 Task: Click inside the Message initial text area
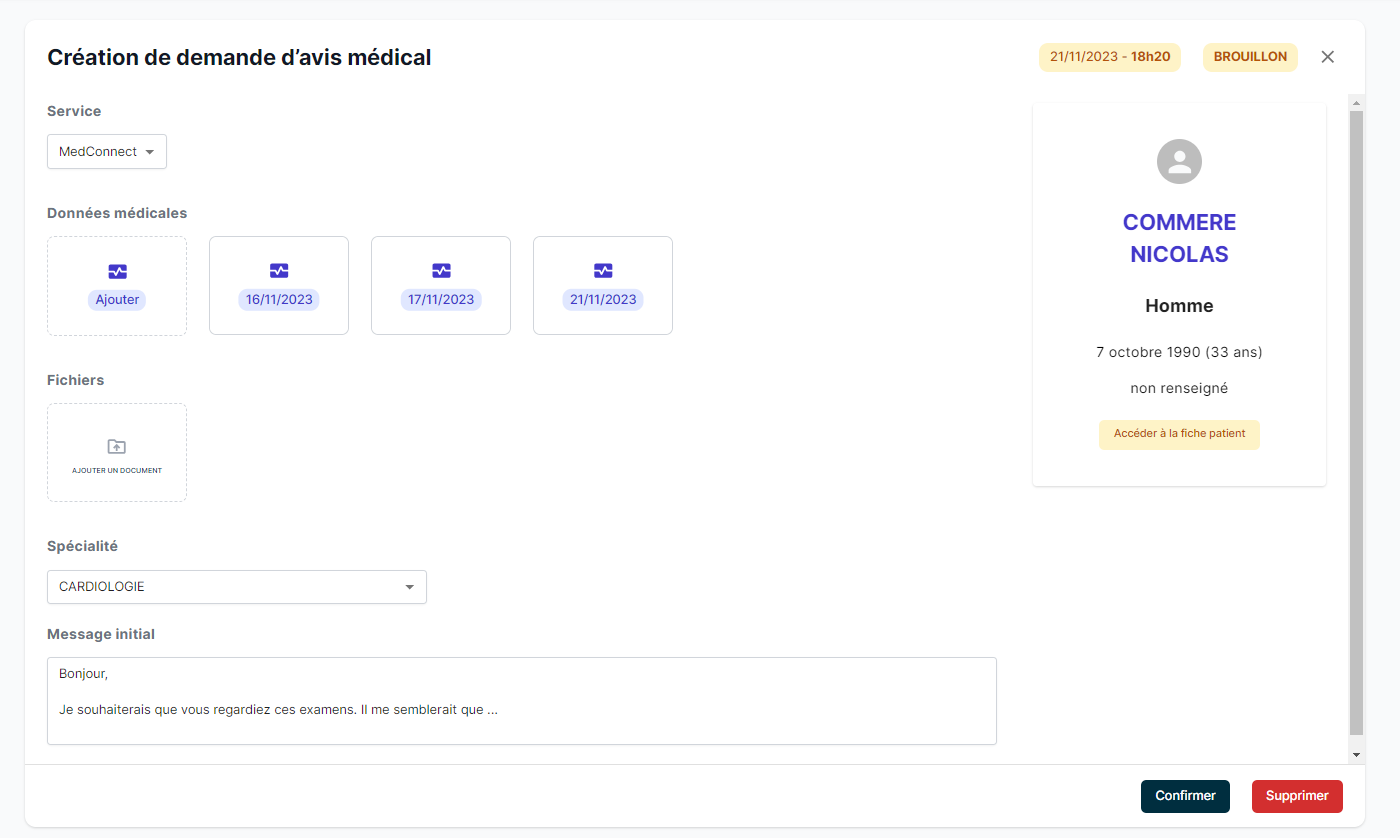pos(521,700)
